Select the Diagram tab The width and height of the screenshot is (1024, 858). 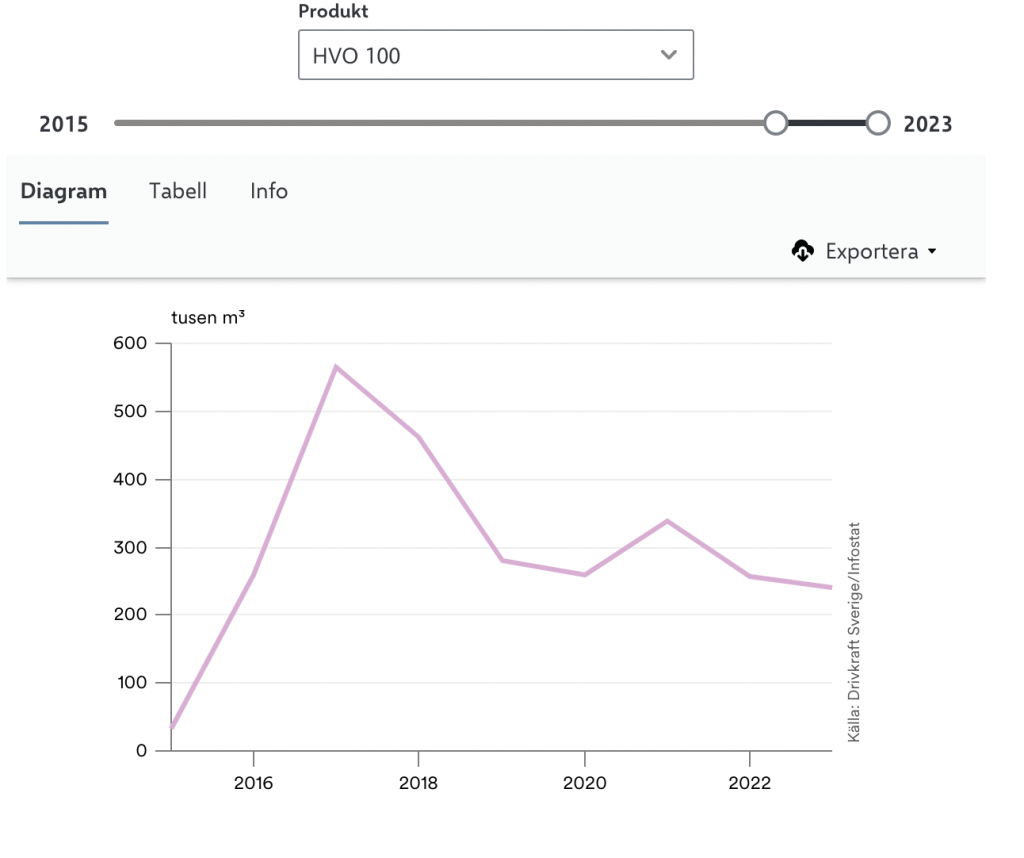coord(64,191)
